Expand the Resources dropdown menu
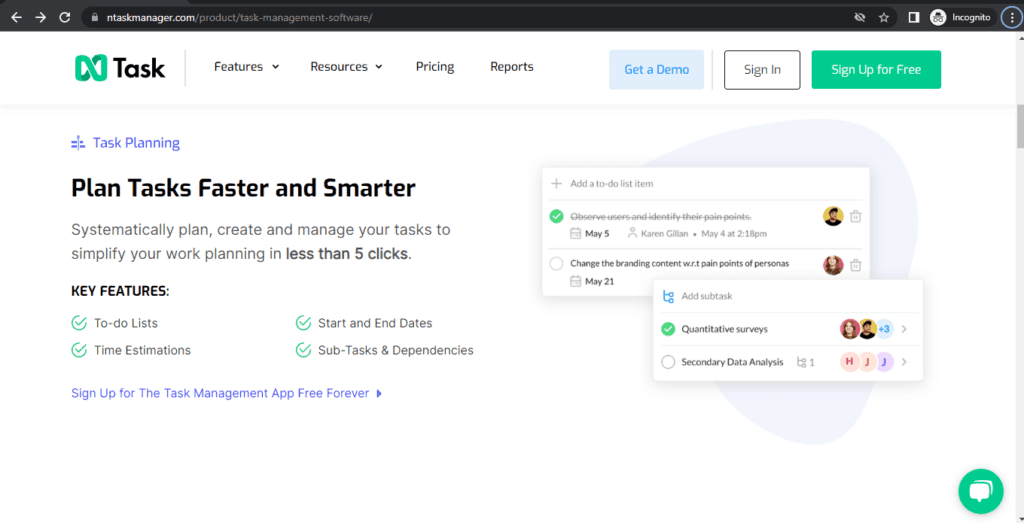Image resolution: width=1024 pixels, height=523 pixels. click(x=346, y=67)
